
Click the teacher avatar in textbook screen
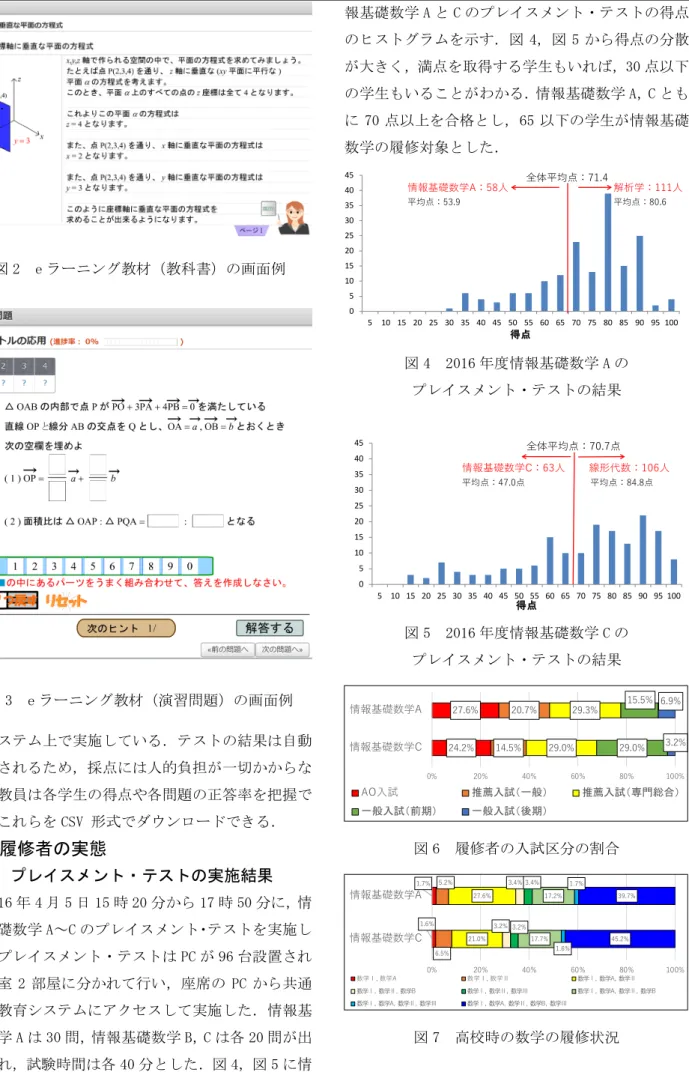click(x=294, y=219)
